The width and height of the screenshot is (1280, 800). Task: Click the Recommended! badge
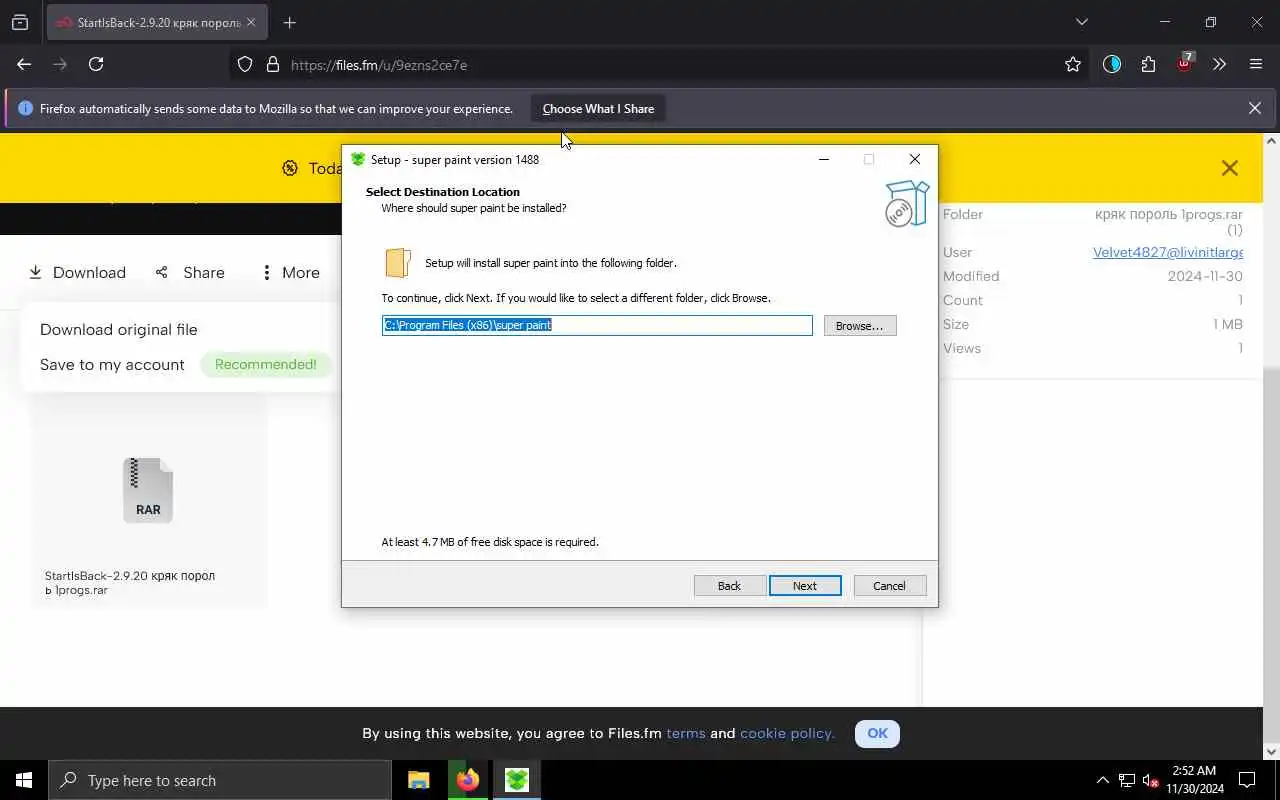click(266, 365)
